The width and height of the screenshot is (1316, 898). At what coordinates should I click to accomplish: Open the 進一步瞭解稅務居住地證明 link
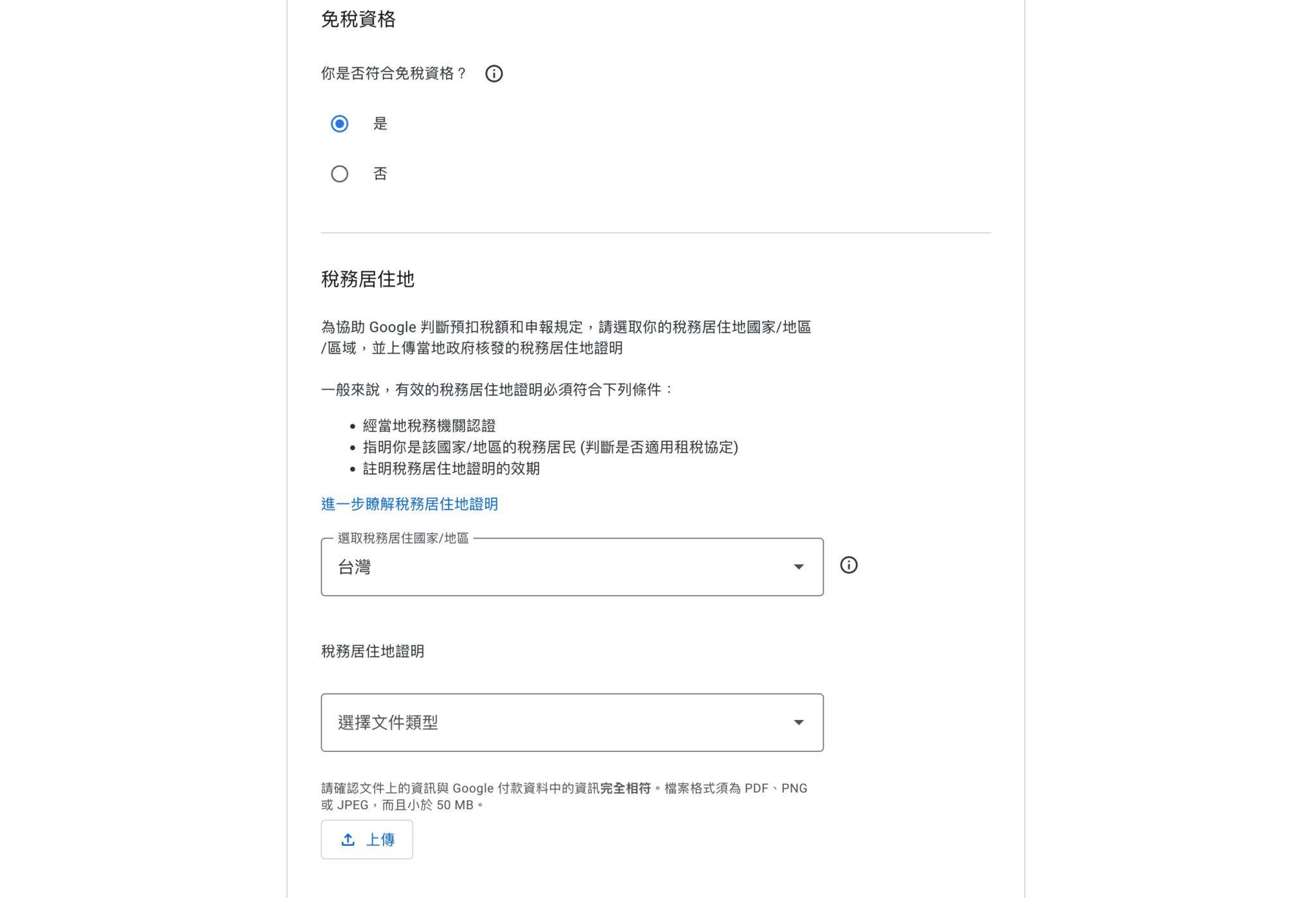(x=409, y=504)
